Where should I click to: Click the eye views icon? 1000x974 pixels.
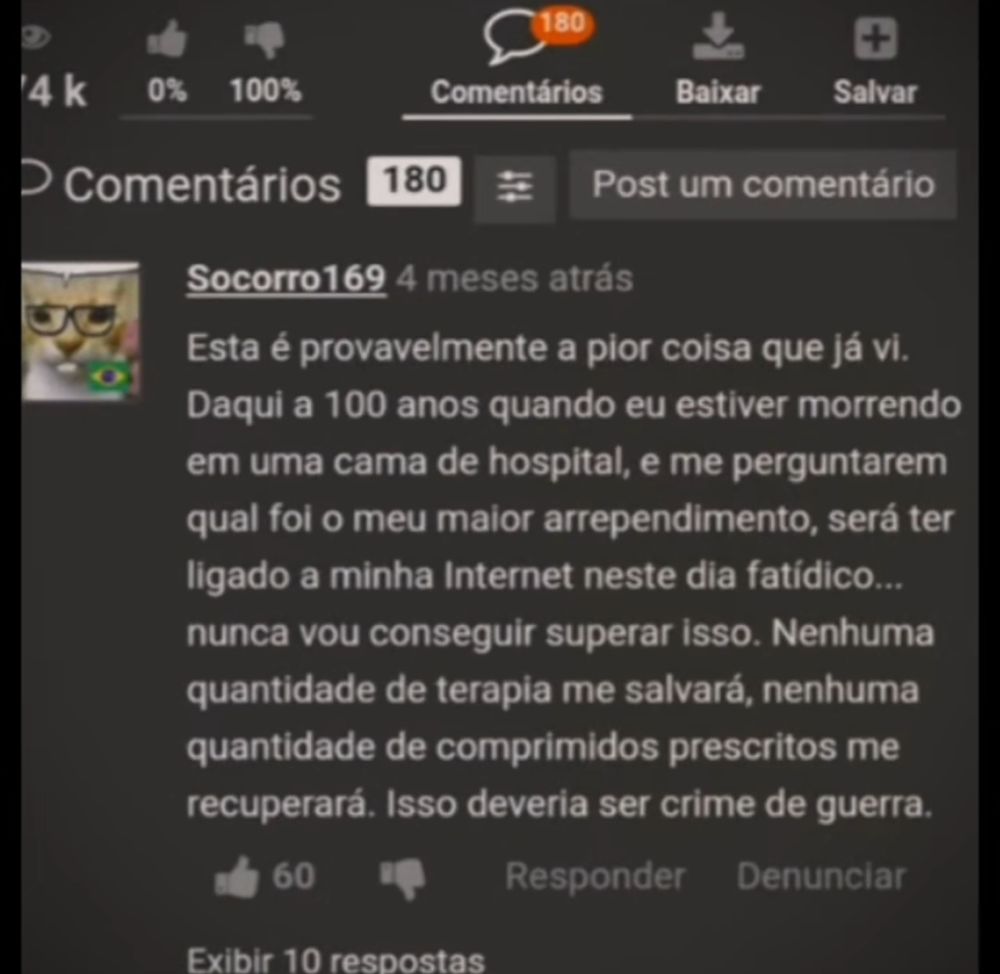click(x=35, y=38)
